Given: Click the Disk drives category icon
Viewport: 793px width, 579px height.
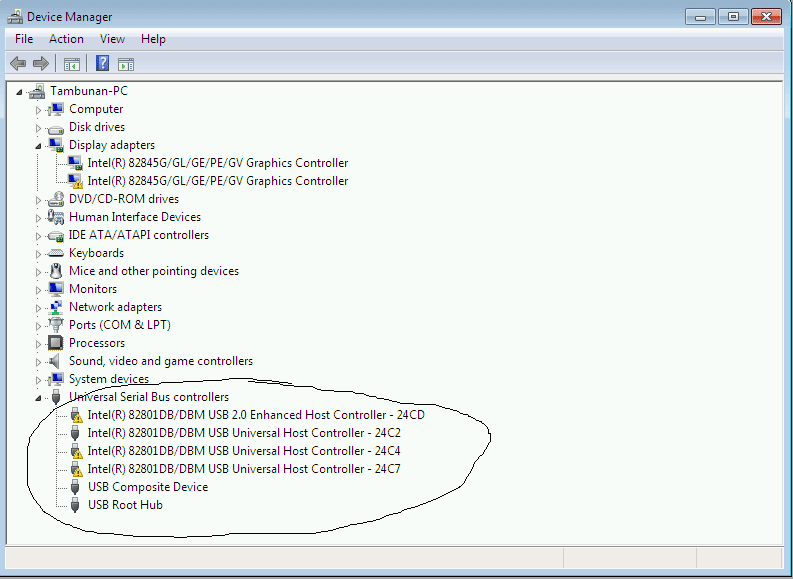Looking at the screenshot, I should point(56,128).
